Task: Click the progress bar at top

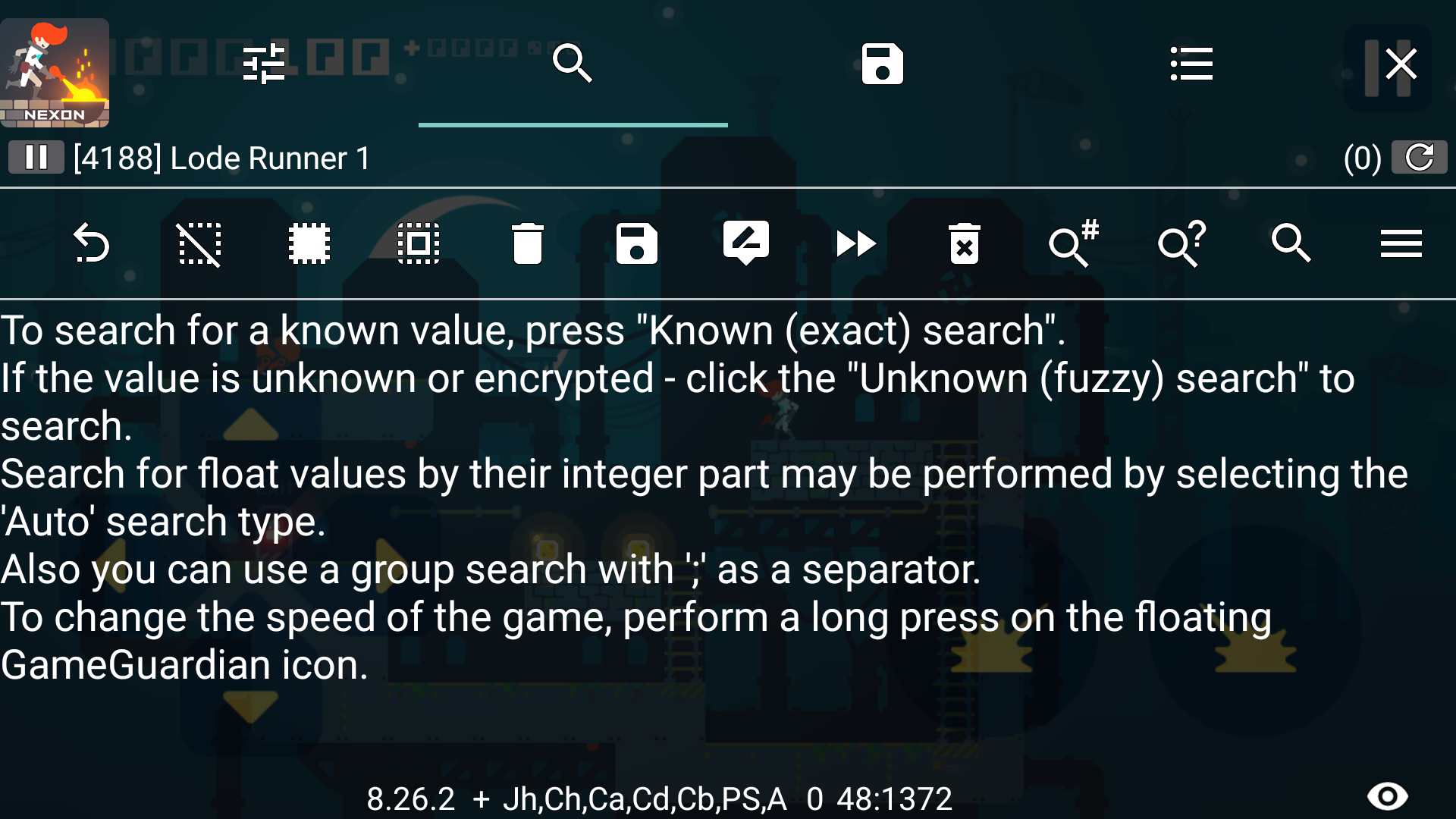Action: coord(573,122)
